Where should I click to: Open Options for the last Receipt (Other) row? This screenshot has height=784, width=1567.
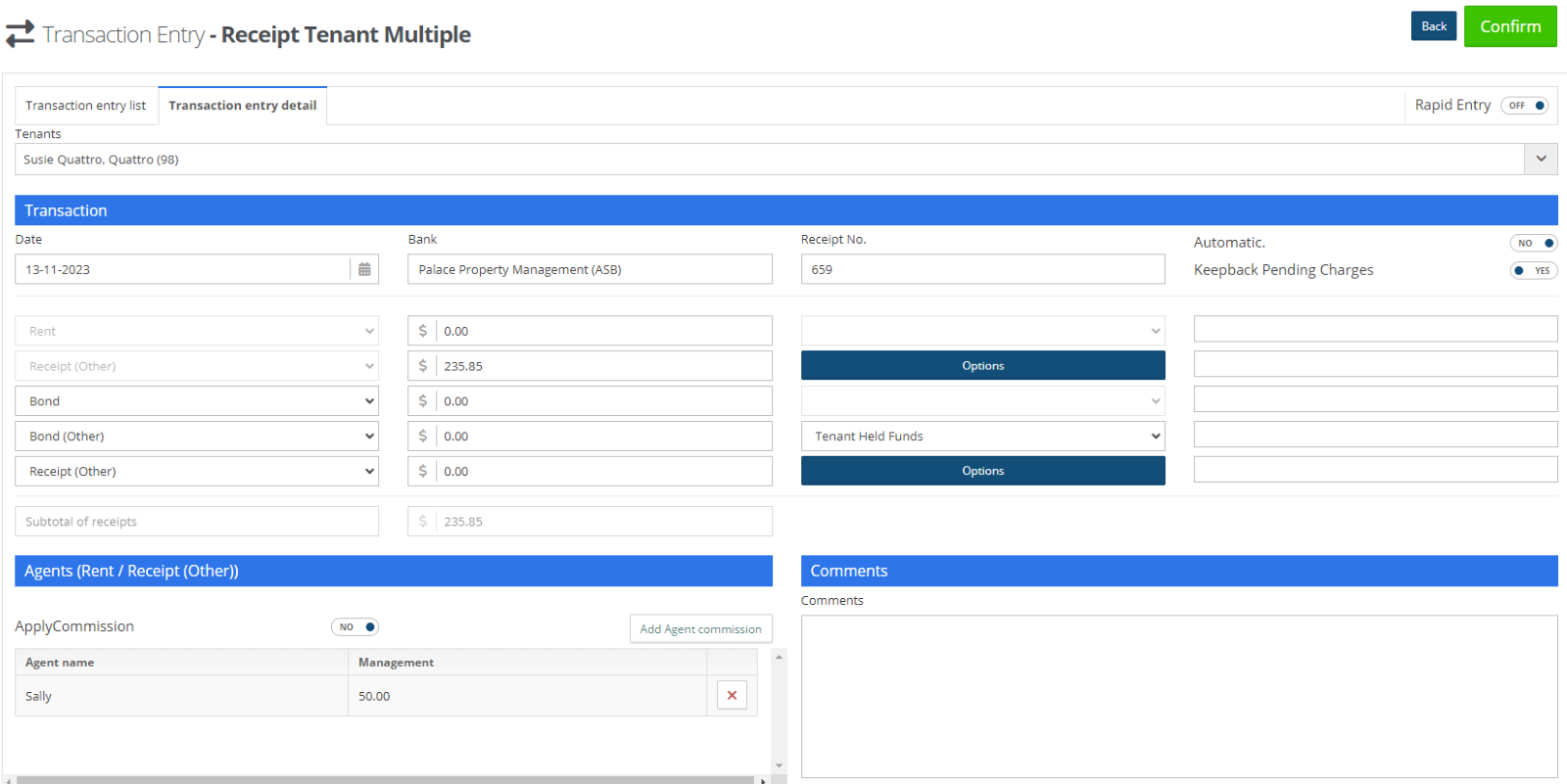click(983, 471)
